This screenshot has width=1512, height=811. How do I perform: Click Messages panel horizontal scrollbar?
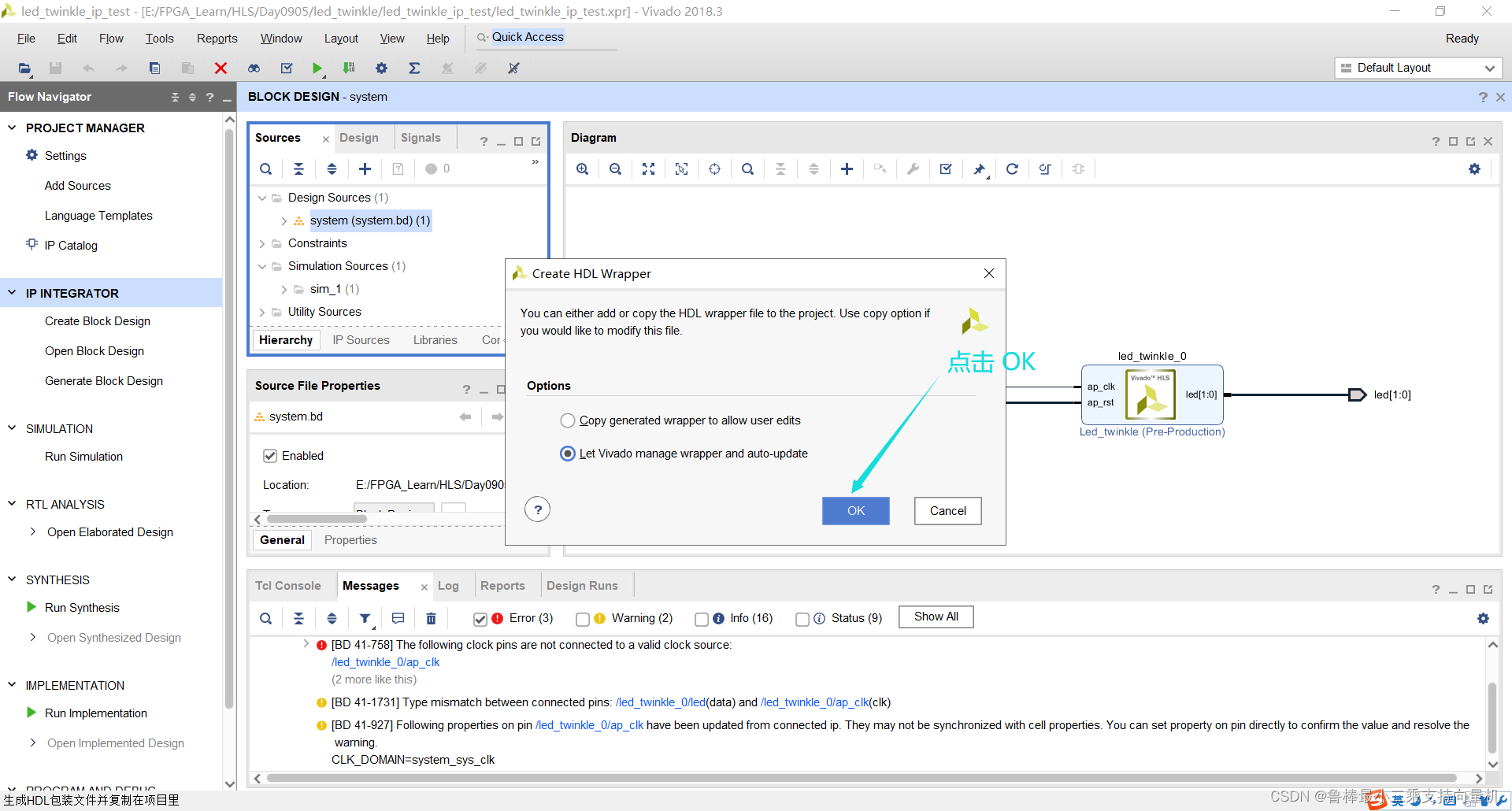(x=862, y=778)
